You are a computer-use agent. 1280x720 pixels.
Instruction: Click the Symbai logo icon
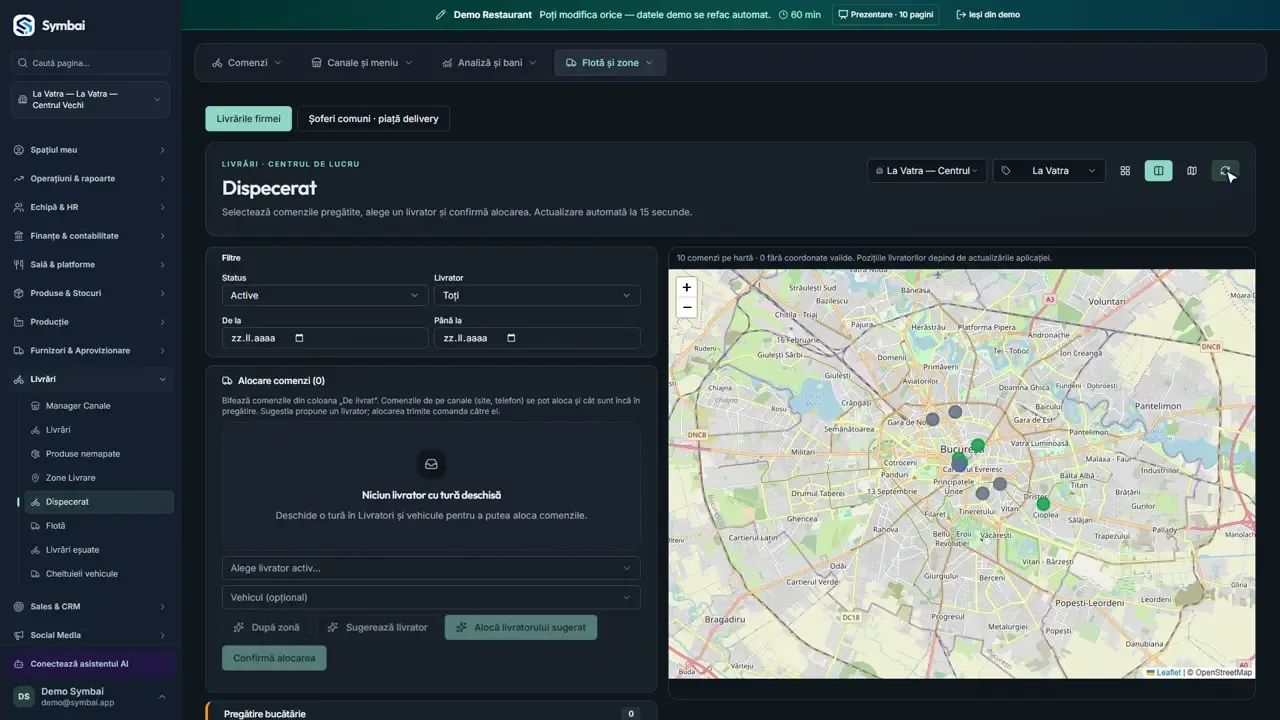coord(24,26)
